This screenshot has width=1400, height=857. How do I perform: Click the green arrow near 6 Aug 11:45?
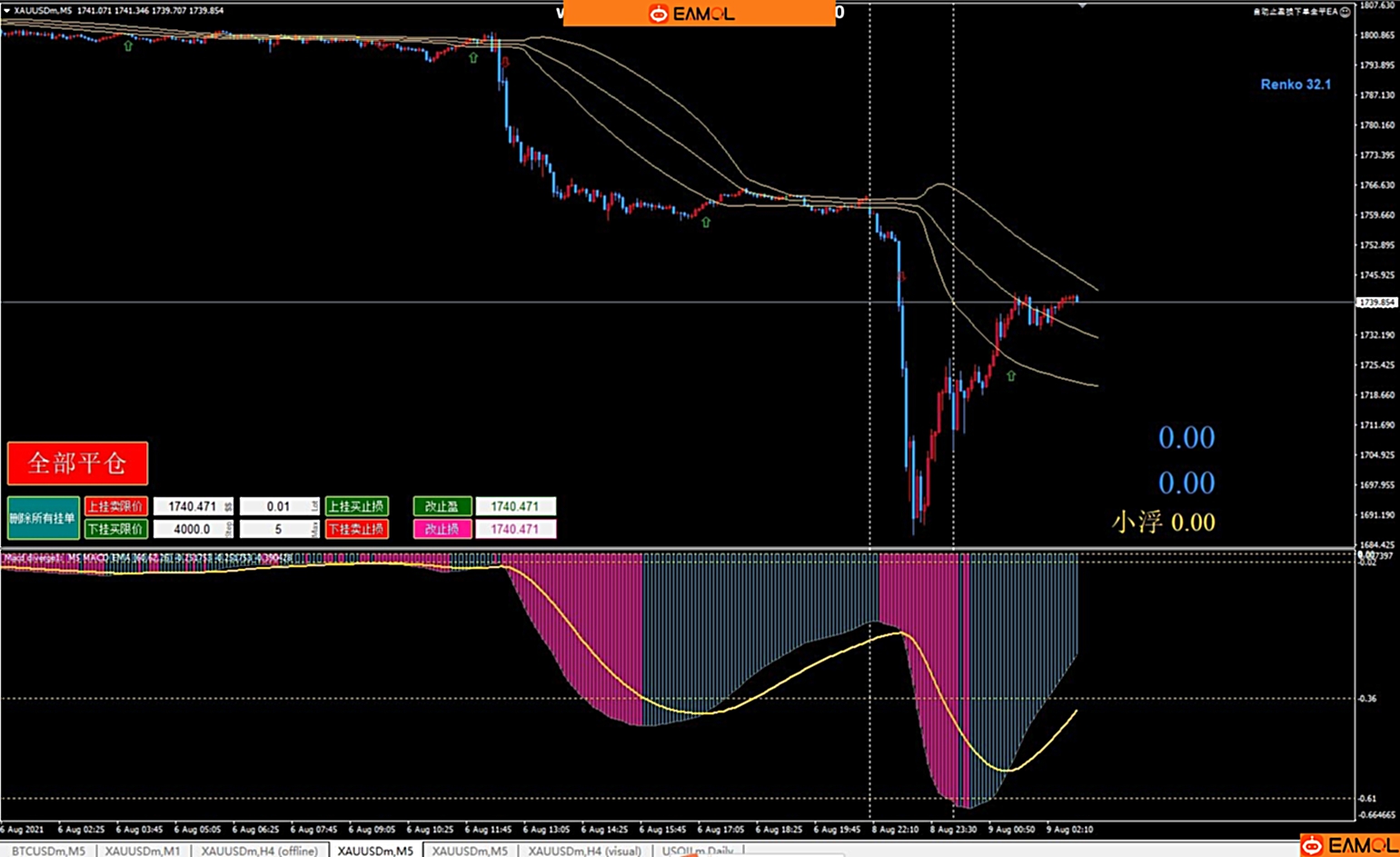point(473,58)
